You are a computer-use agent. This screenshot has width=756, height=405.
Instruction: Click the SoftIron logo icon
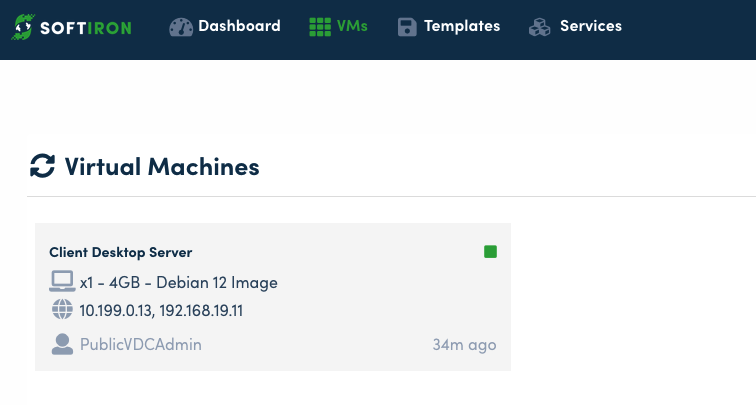click(x=22, y=27)
